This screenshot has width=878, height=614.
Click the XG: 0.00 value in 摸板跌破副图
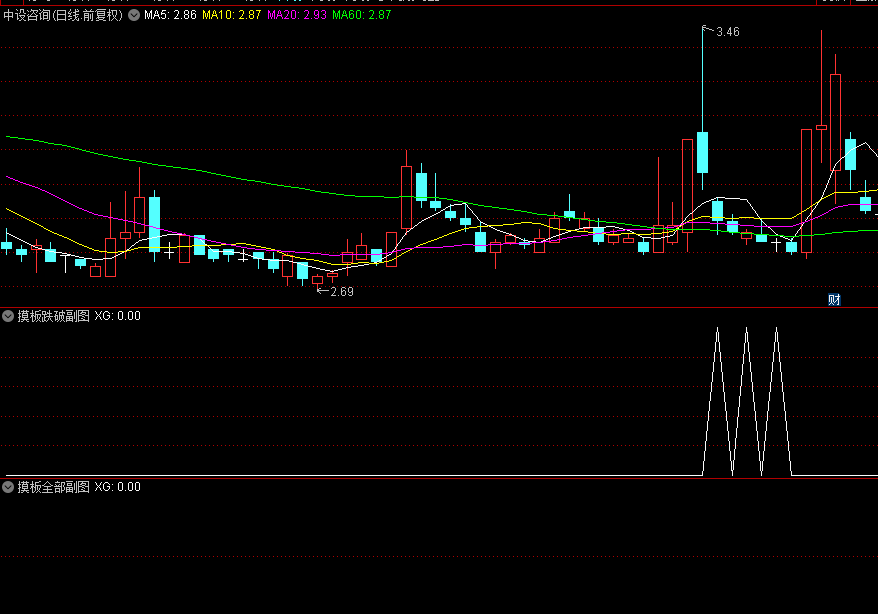pos(118,316)
